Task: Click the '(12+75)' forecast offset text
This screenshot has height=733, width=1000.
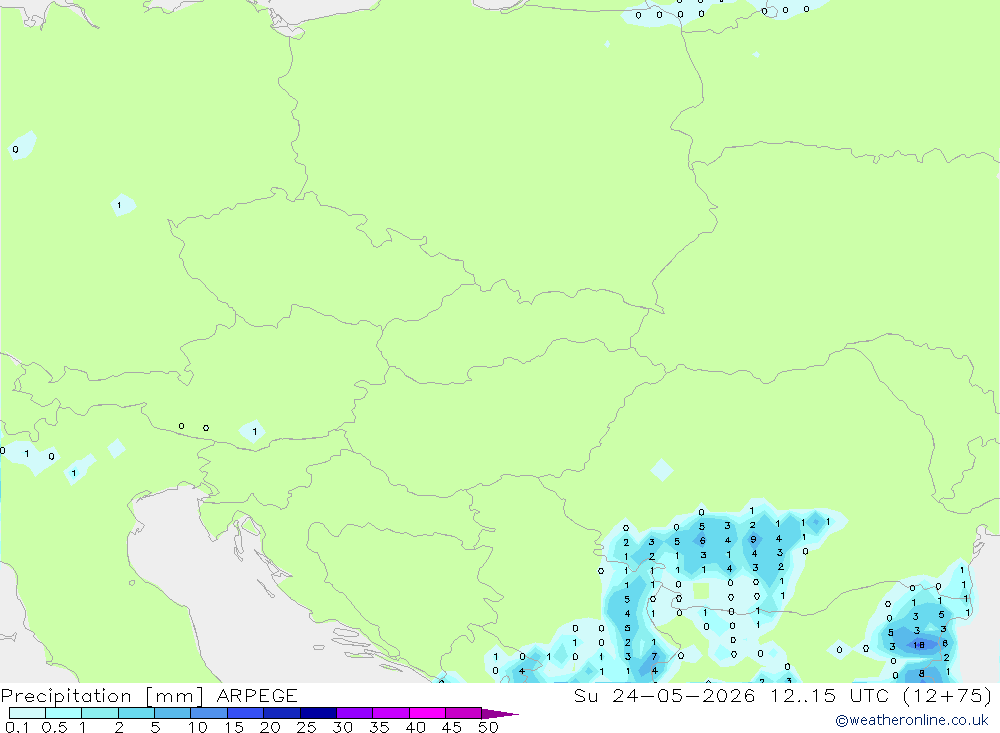Action: coord(948,696)
